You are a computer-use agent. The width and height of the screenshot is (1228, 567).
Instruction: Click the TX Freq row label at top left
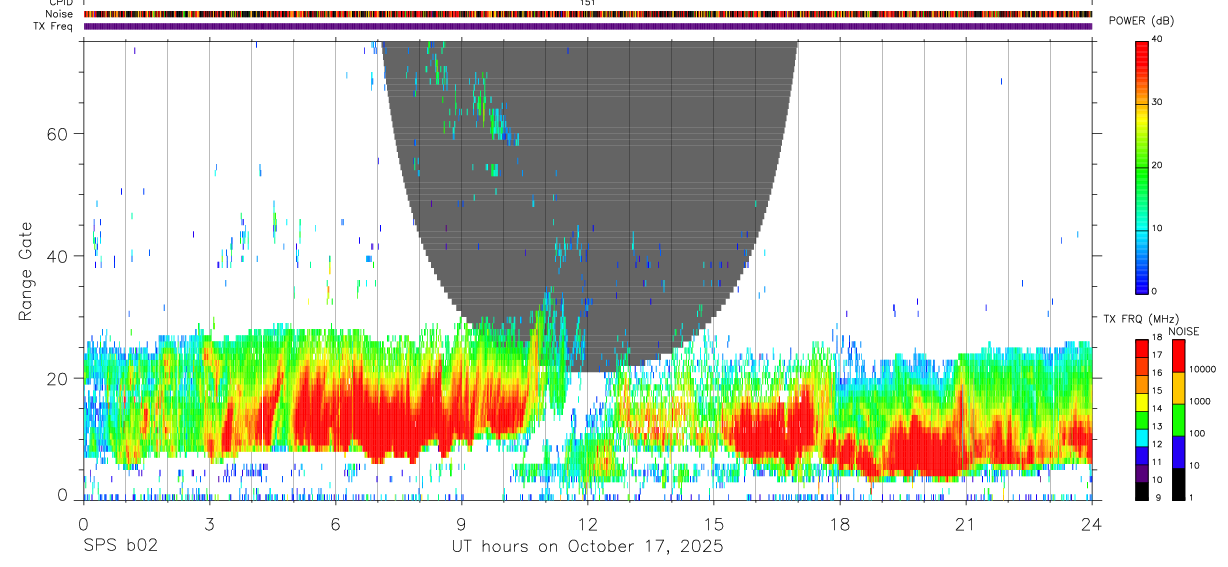53,26
